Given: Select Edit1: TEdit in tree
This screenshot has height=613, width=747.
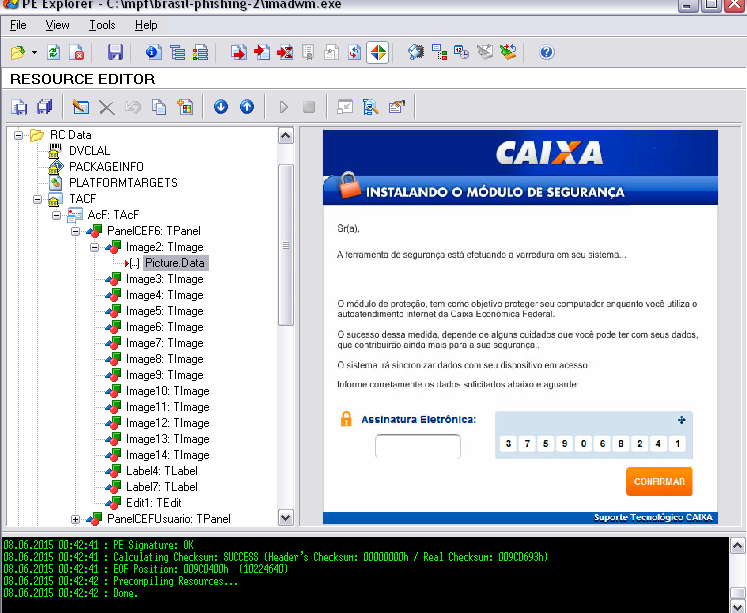Looking at the screenshot, I should coord(153,503).
